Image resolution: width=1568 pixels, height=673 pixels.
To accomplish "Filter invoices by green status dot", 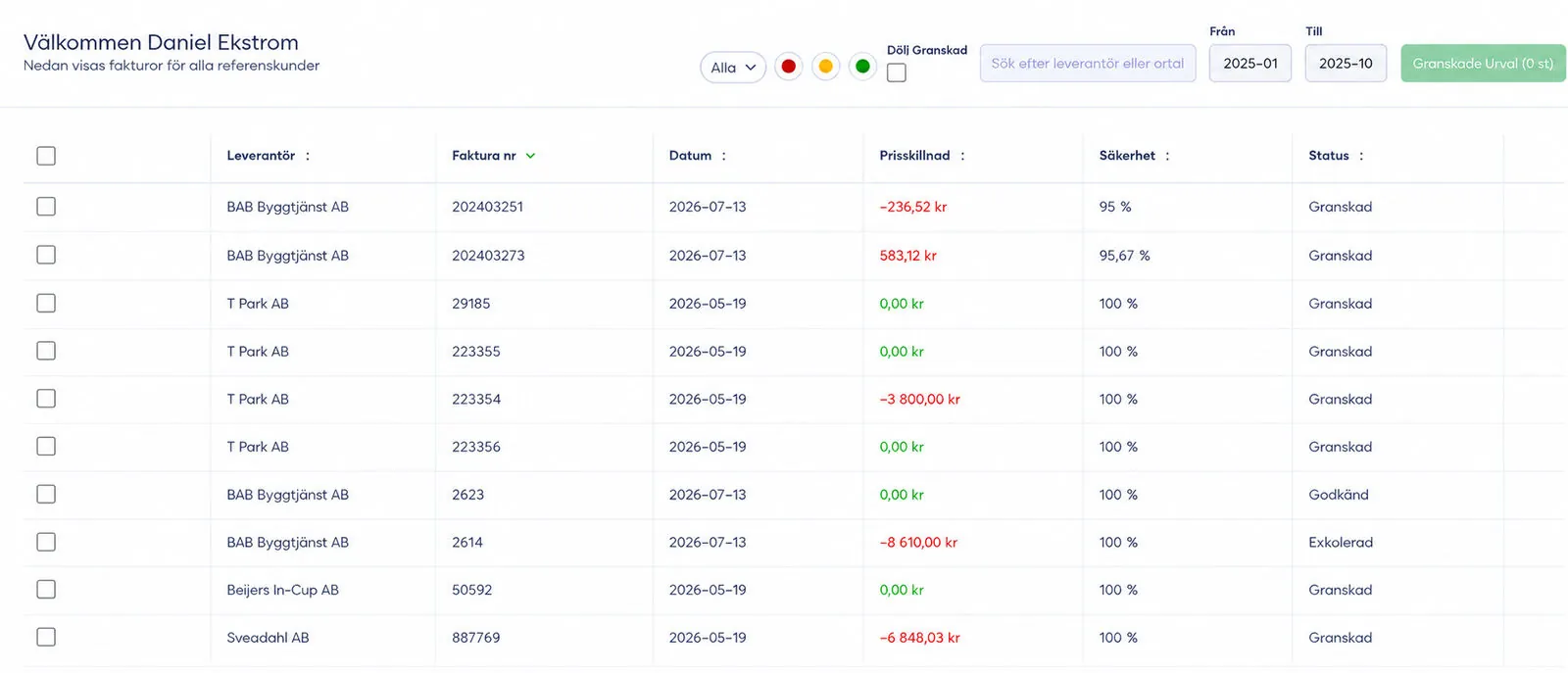I will (862, 67).
